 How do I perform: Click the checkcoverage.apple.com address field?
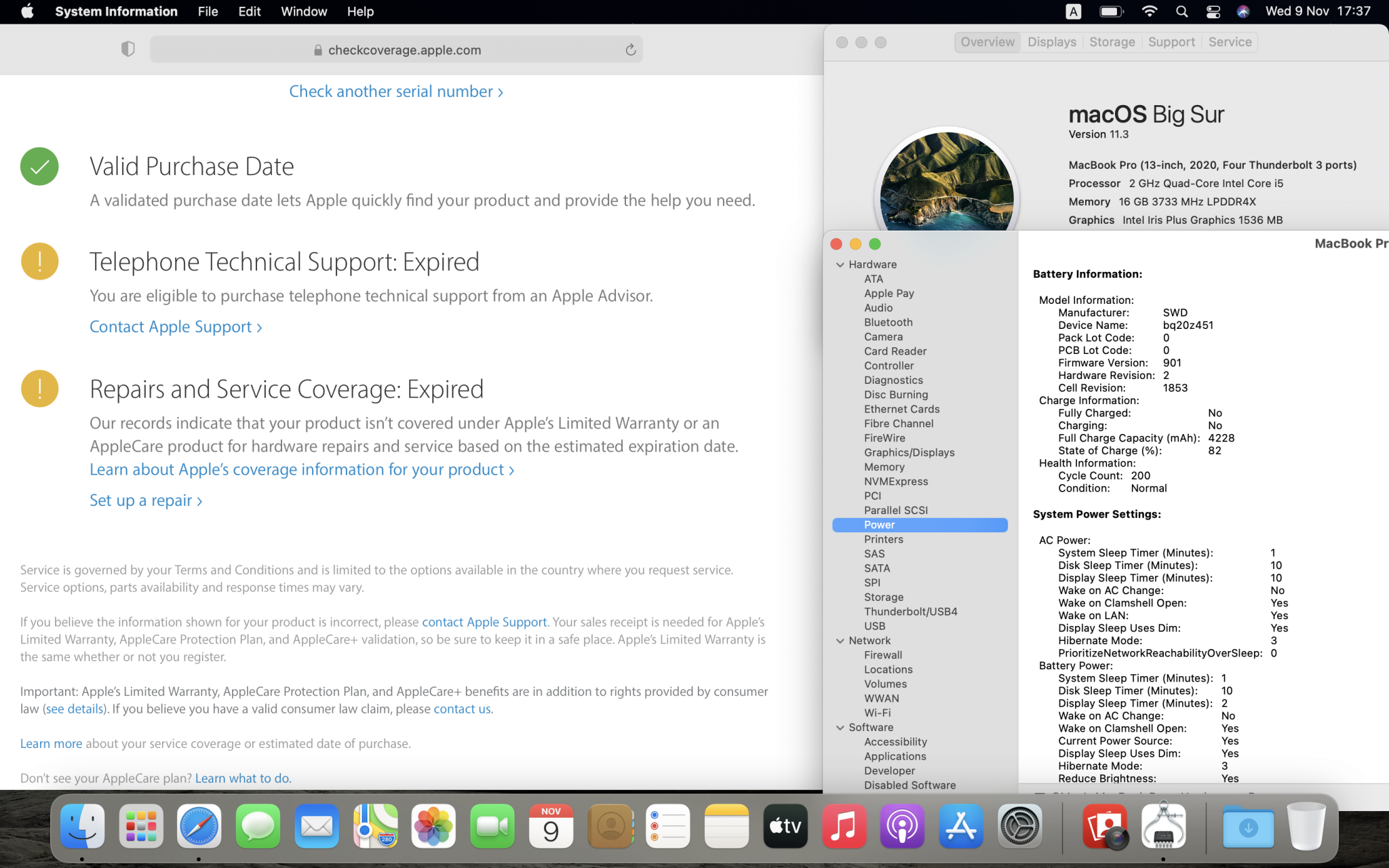(x=404, y=50)
